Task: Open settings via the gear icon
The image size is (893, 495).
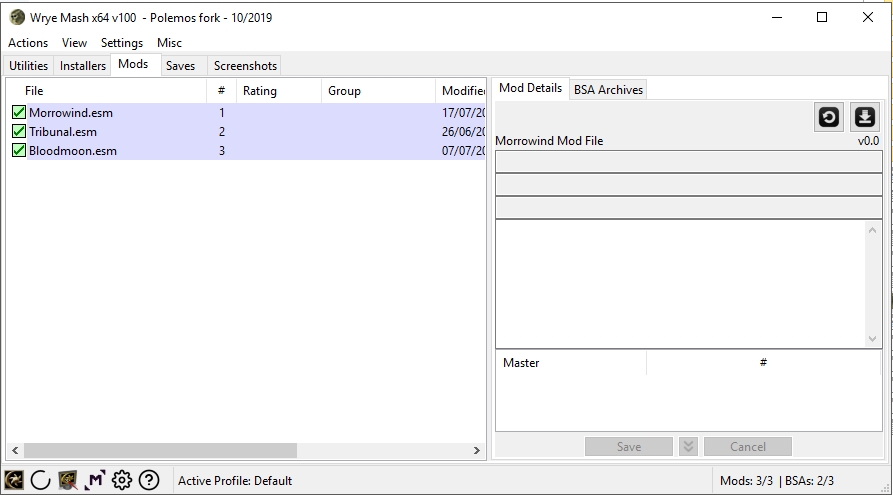Action: 122,480
